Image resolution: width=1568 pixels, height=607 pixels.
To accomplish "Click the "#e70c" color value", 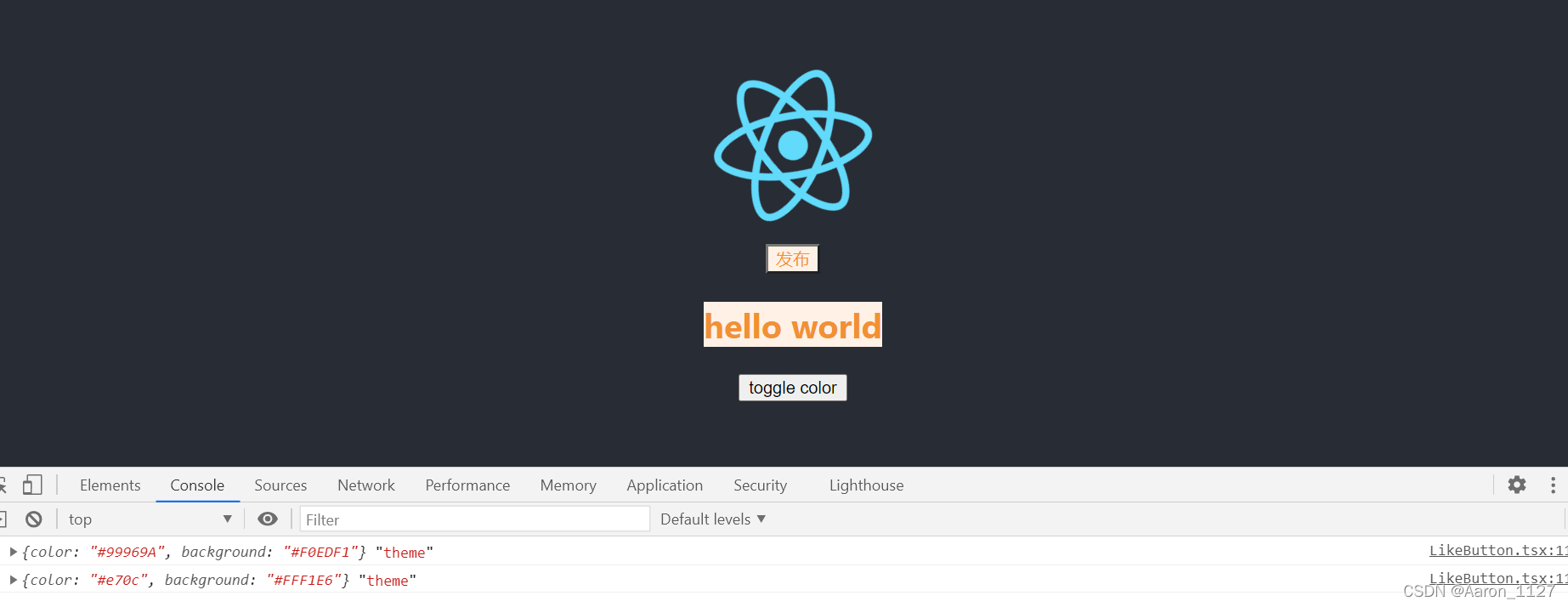I will coord(119,580).
